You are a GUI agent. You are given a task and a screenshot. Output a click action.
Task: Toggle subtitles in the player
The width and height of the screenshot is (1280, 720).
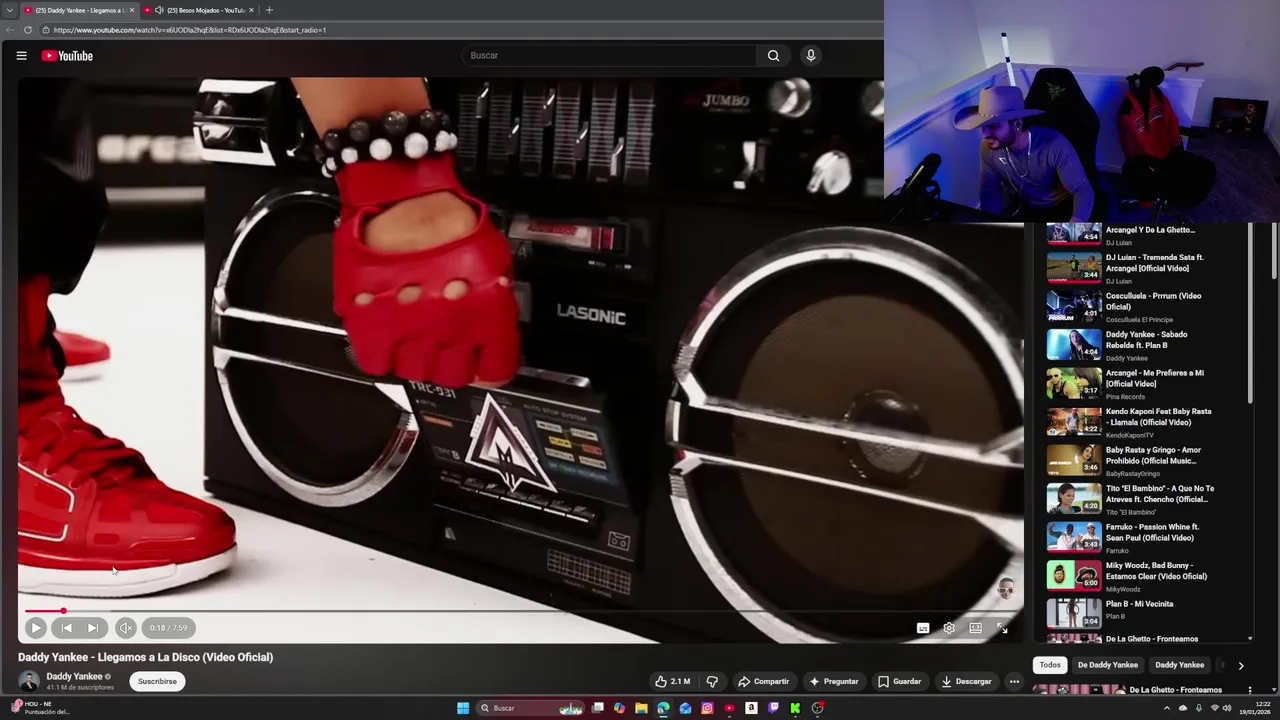(x=923, y=628)
